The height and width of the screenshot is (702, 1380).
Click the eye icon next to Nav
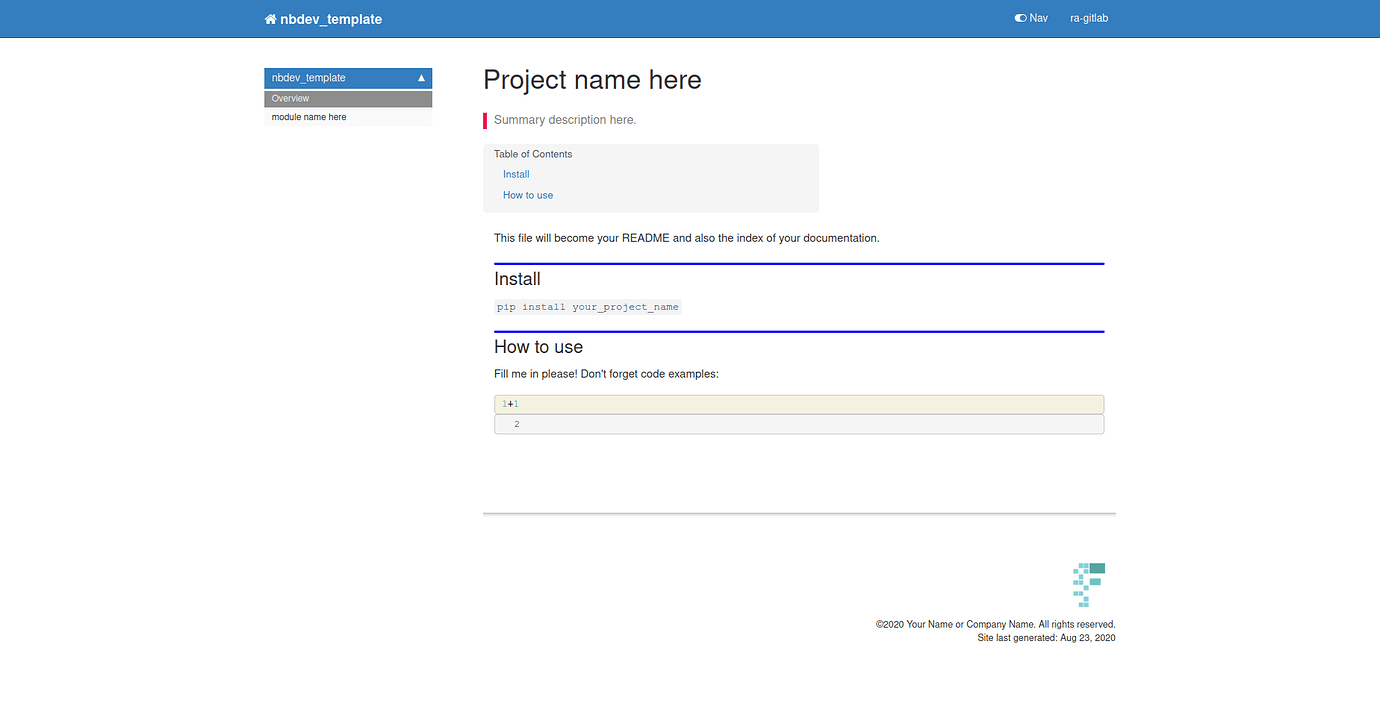pos(1021,17)
